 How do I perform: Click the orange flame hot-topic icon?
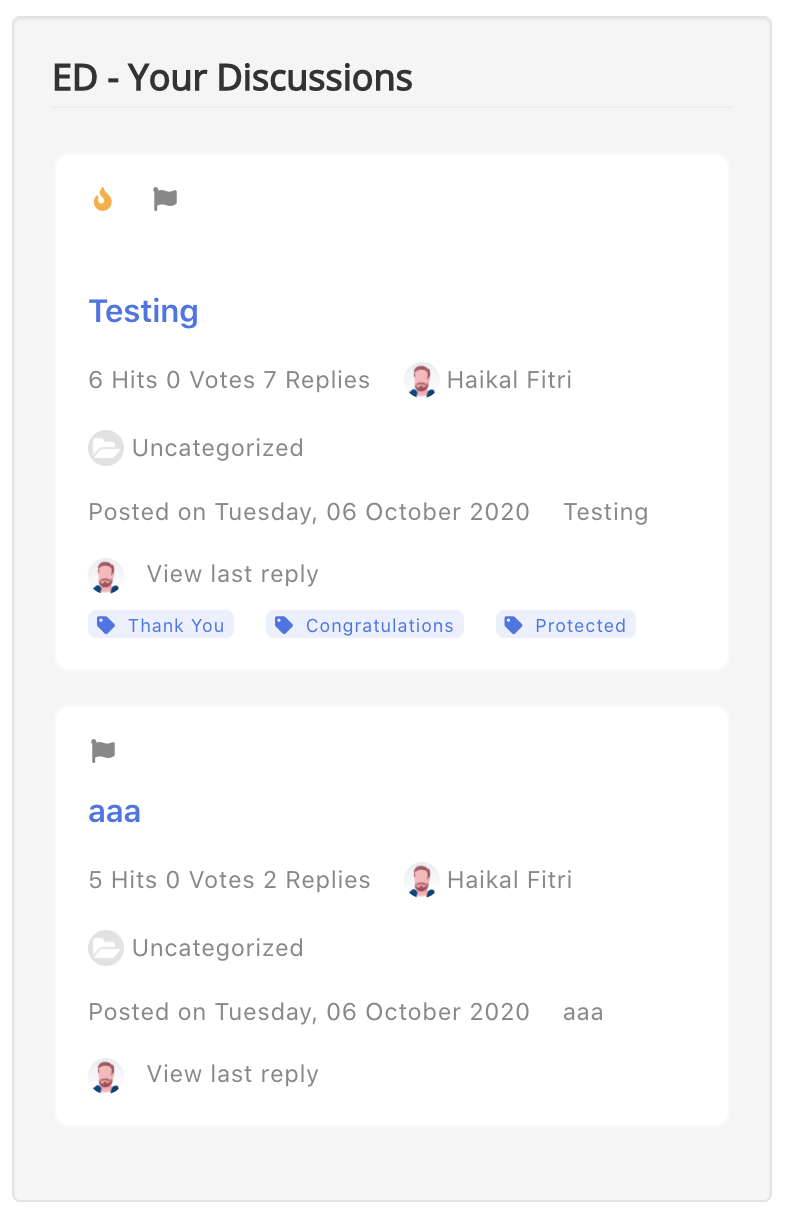point(102,199)
